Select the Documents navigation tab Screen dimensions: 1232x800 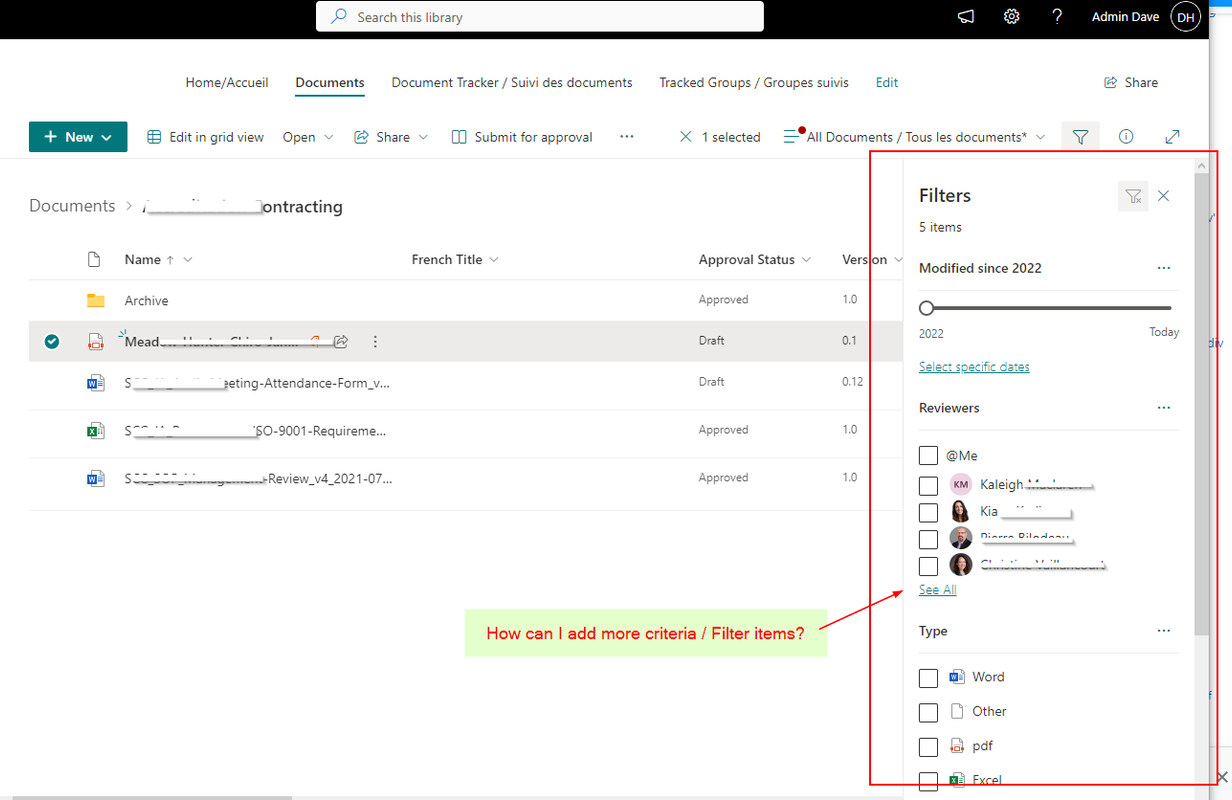tap(330, 83)
